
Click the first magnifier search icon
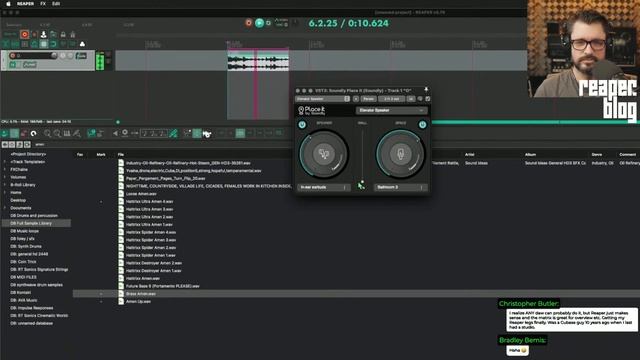[x=47, y=133]
